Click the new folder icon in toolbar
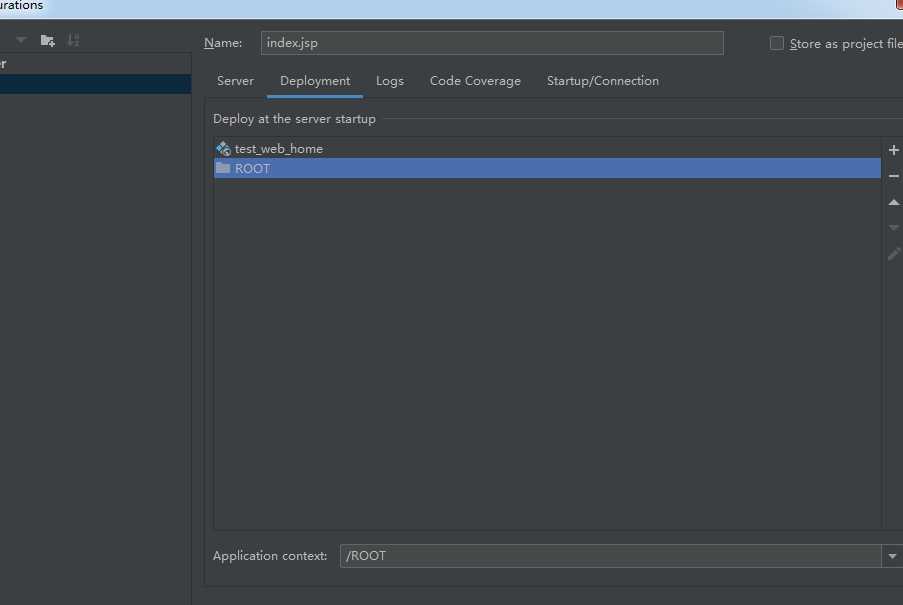 click(47, 40)
